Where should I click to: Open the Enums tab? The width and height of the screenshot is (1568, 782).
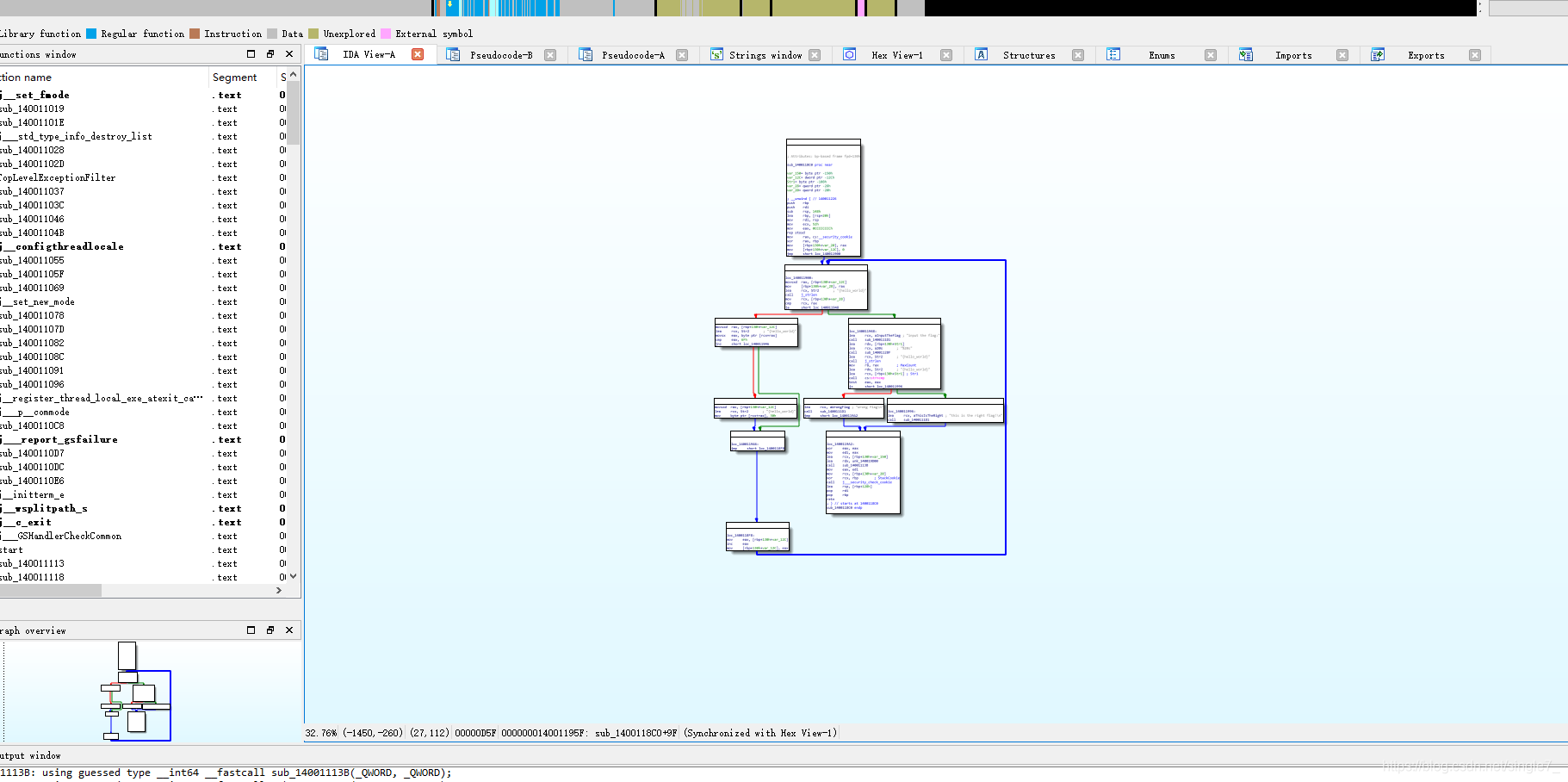click(x=1162, y=55)
